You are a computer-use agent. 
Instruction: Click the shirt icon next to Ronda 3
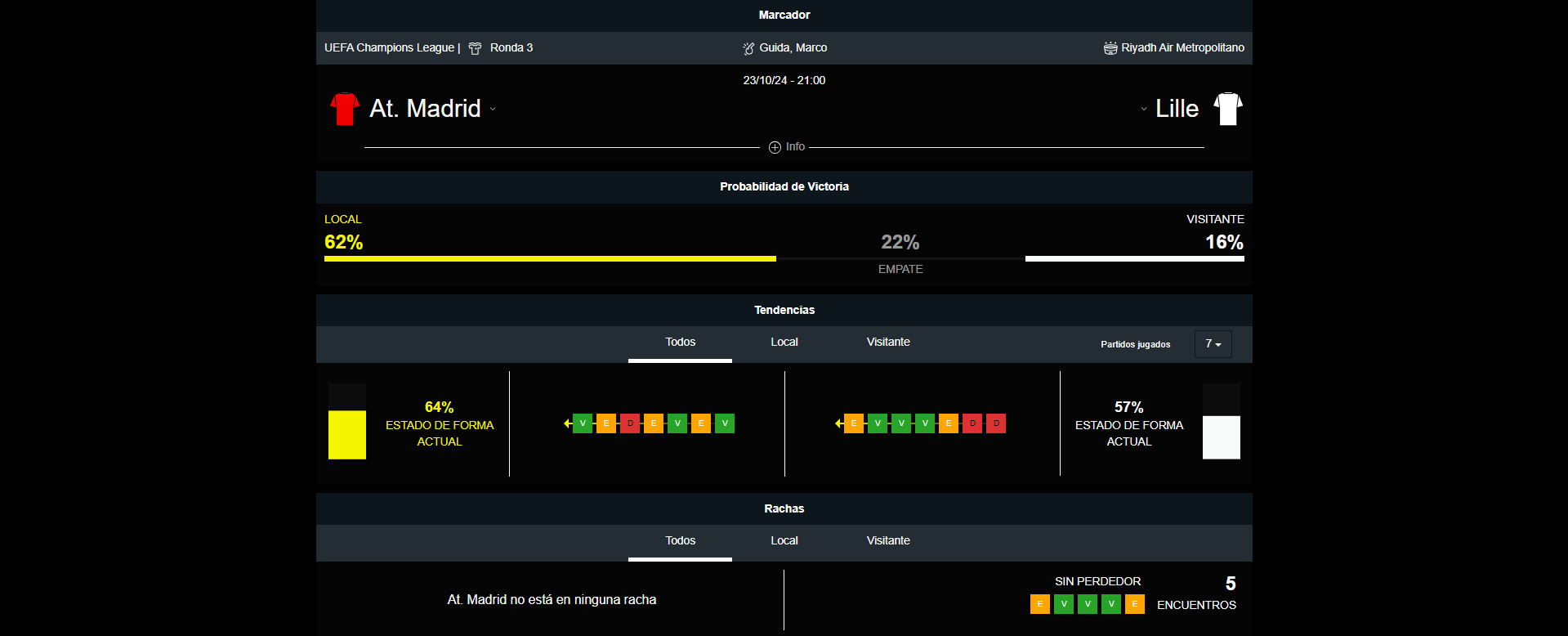(x=475, y=48)
